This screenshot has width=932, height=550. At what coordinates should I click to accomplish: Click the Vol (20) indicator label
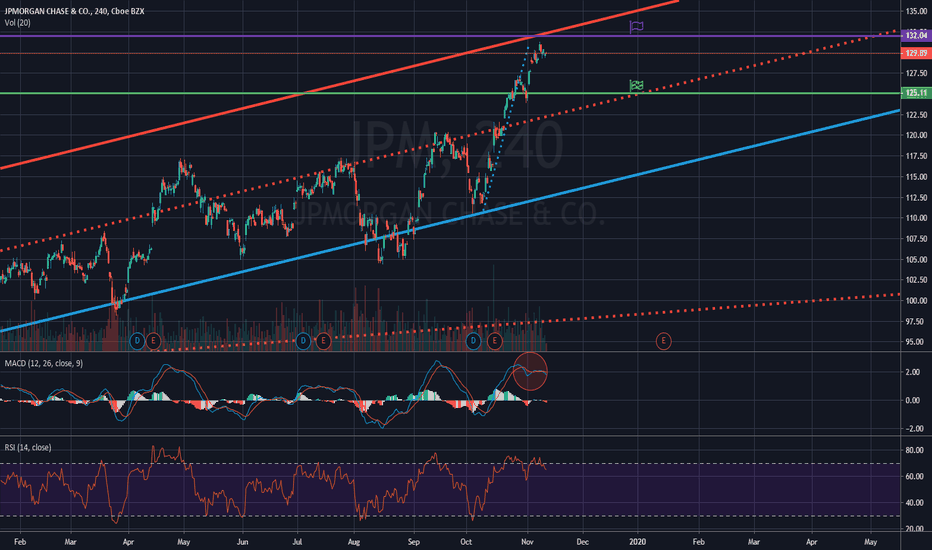tap(17, 23)
